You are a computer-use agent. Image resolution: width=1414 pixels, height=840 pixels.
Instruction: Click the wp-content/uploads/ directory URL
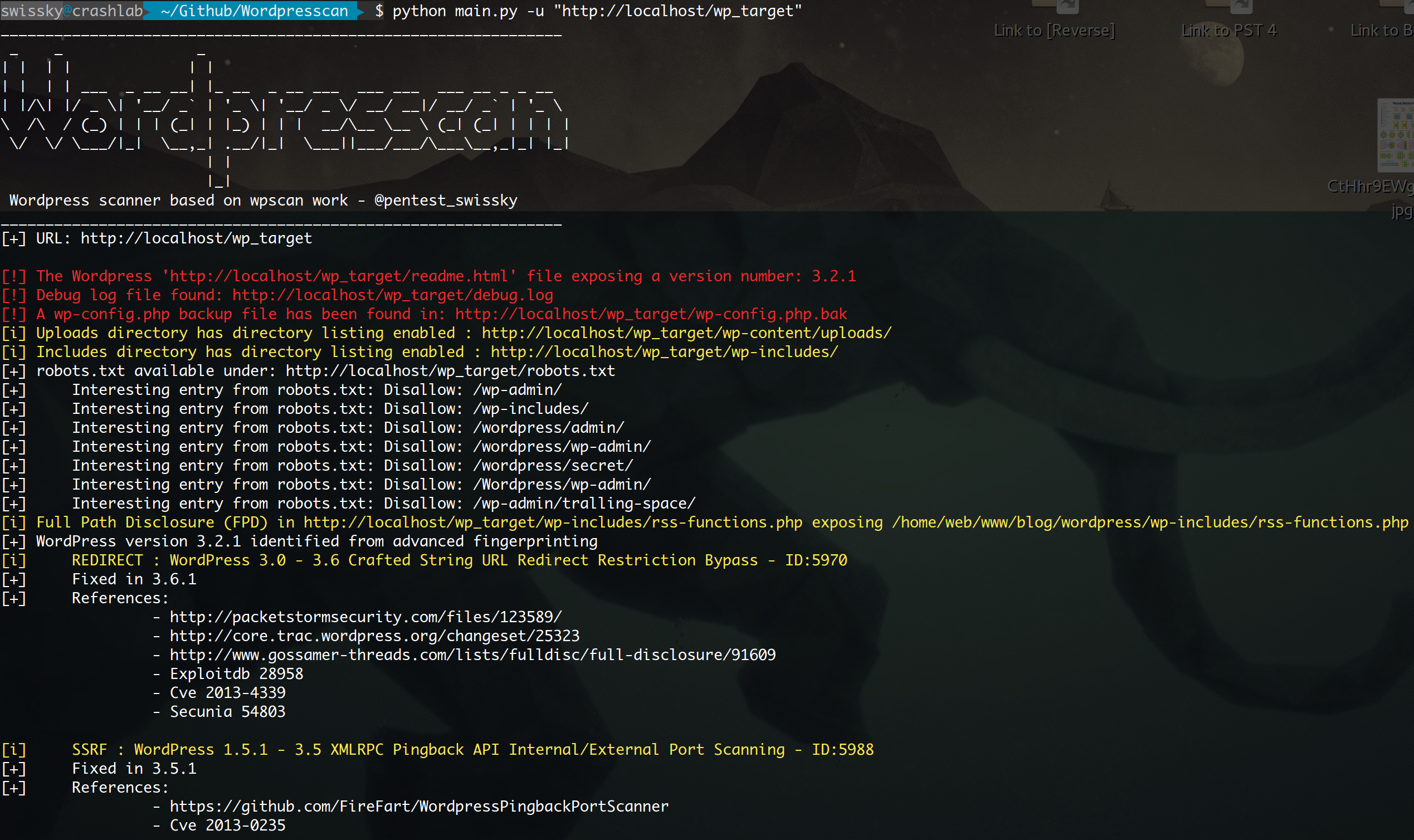pos(686,333)
